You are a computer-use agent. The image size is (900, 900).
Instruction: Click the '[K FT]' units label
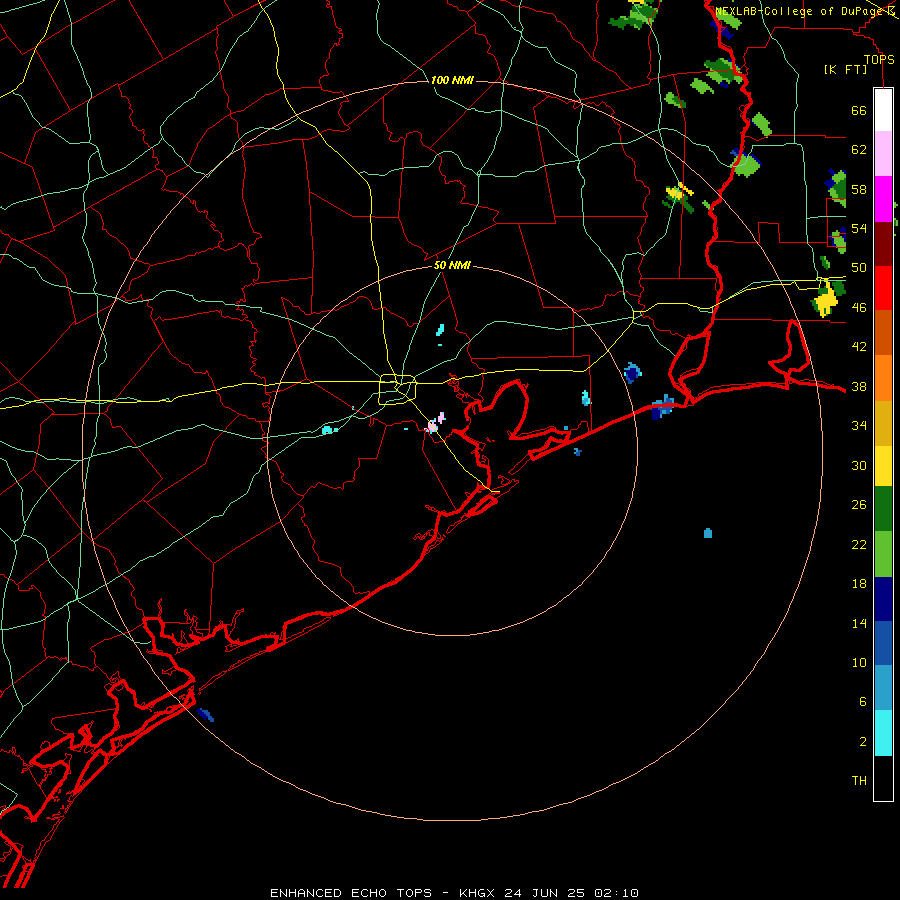845,69
